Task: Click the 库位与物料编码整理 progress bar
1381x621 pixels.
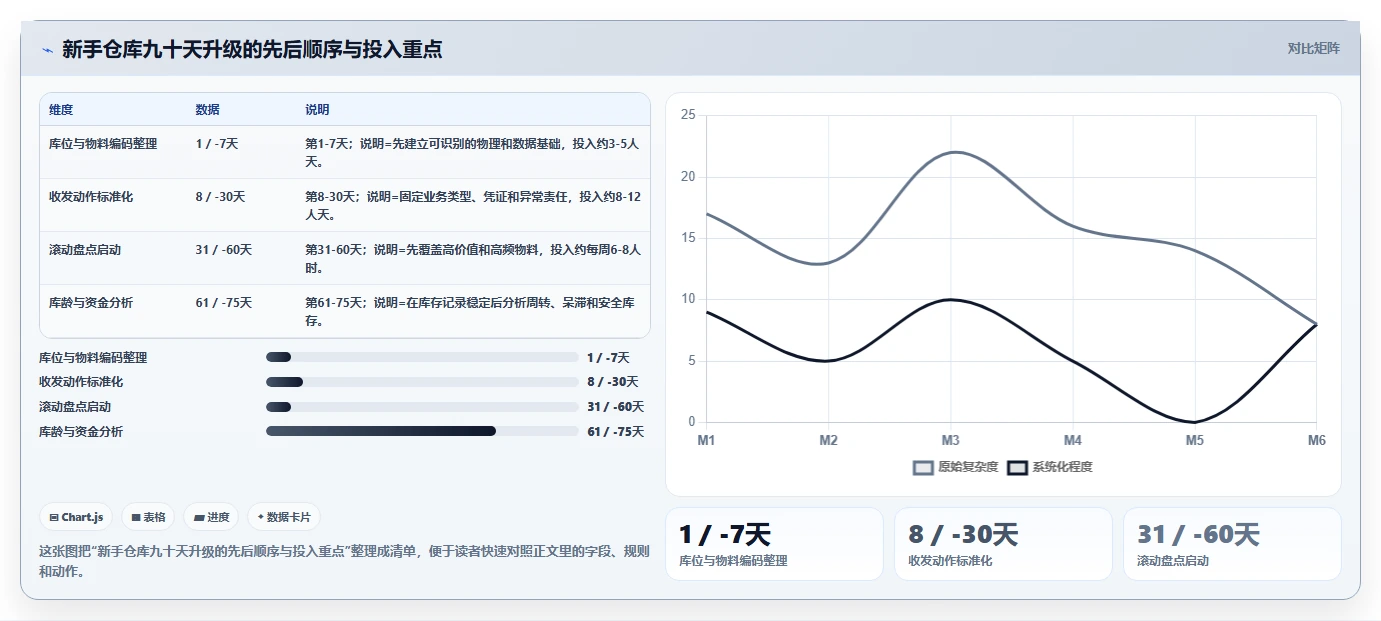Action: (422, 357)
